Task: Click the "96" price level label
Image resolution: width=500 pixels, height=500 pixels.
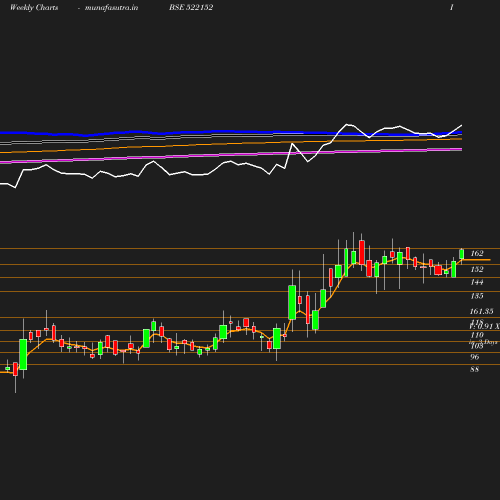Action: tap(475, 357)
